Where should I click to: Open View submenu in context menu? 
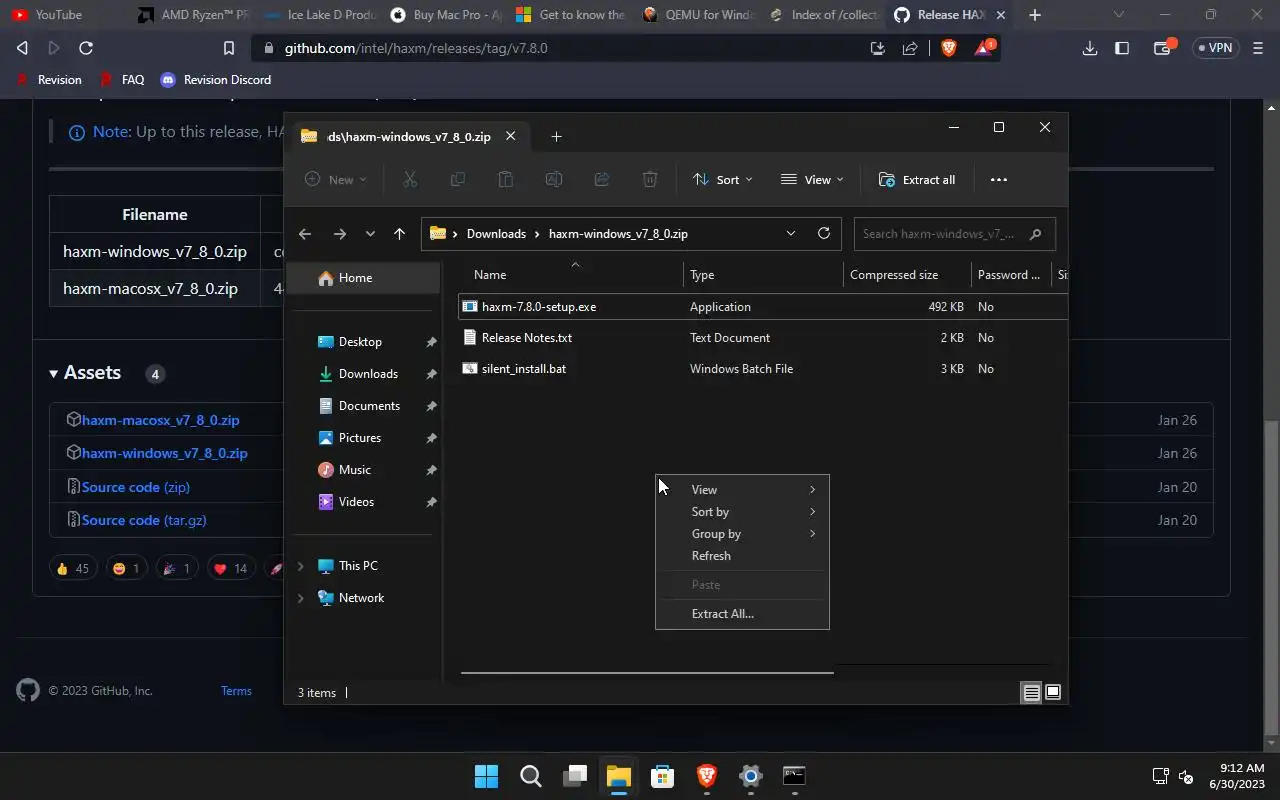tap(742, 490)
